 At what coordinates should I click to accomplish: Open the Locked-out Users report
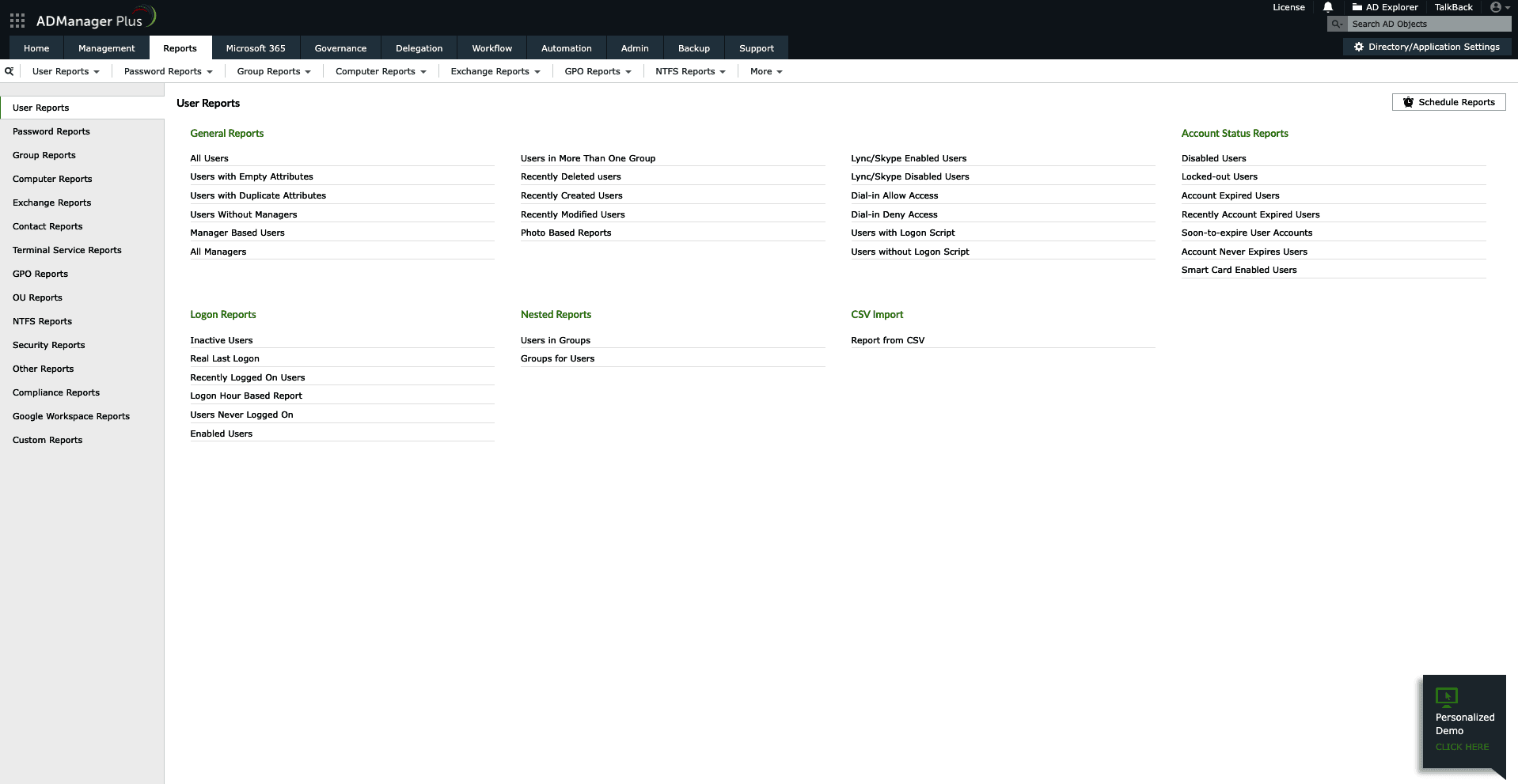click(x=1219, y=176)
